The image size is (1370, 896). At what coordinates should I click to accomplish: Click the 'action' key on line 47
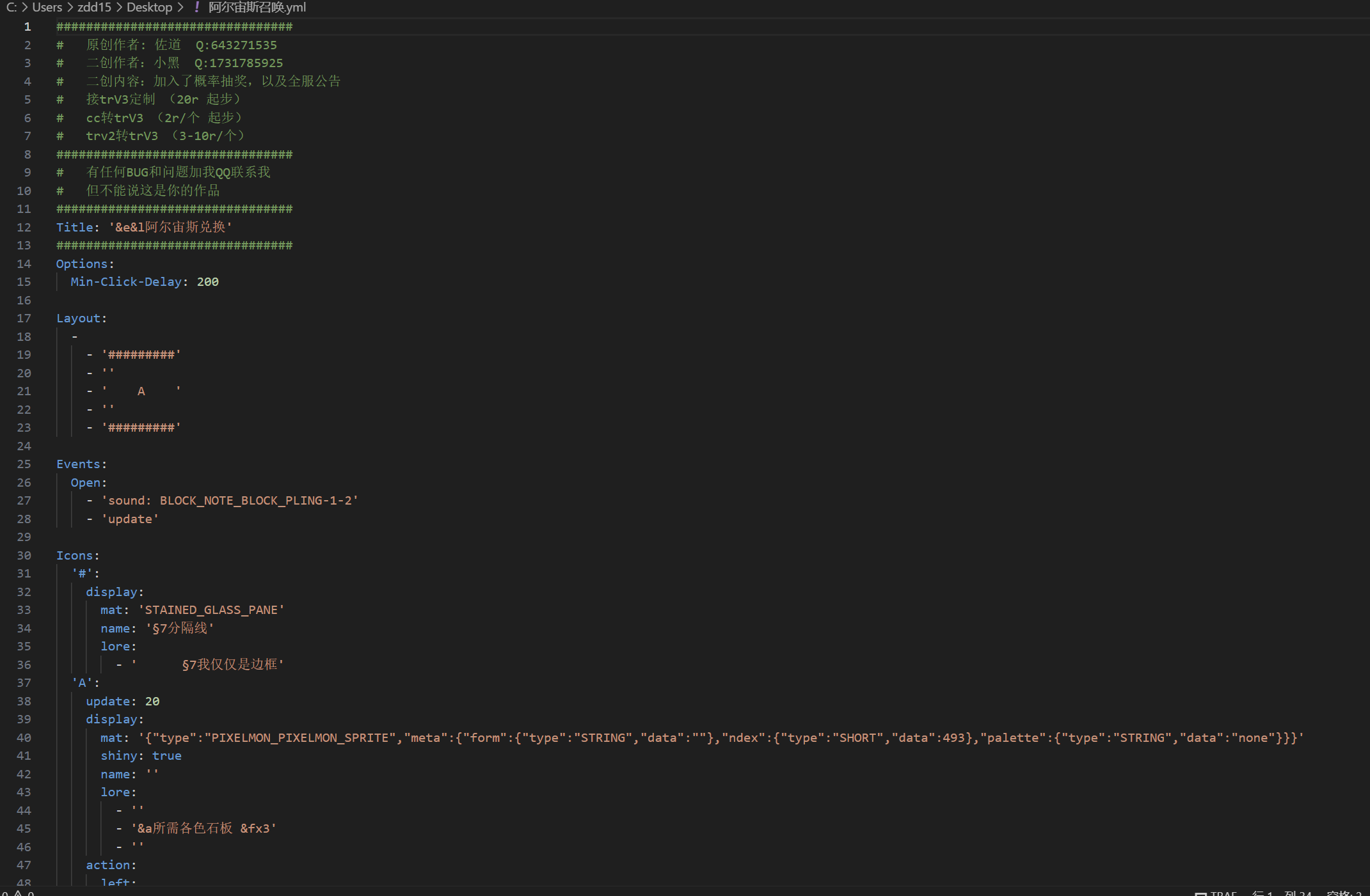coord(108,865)
